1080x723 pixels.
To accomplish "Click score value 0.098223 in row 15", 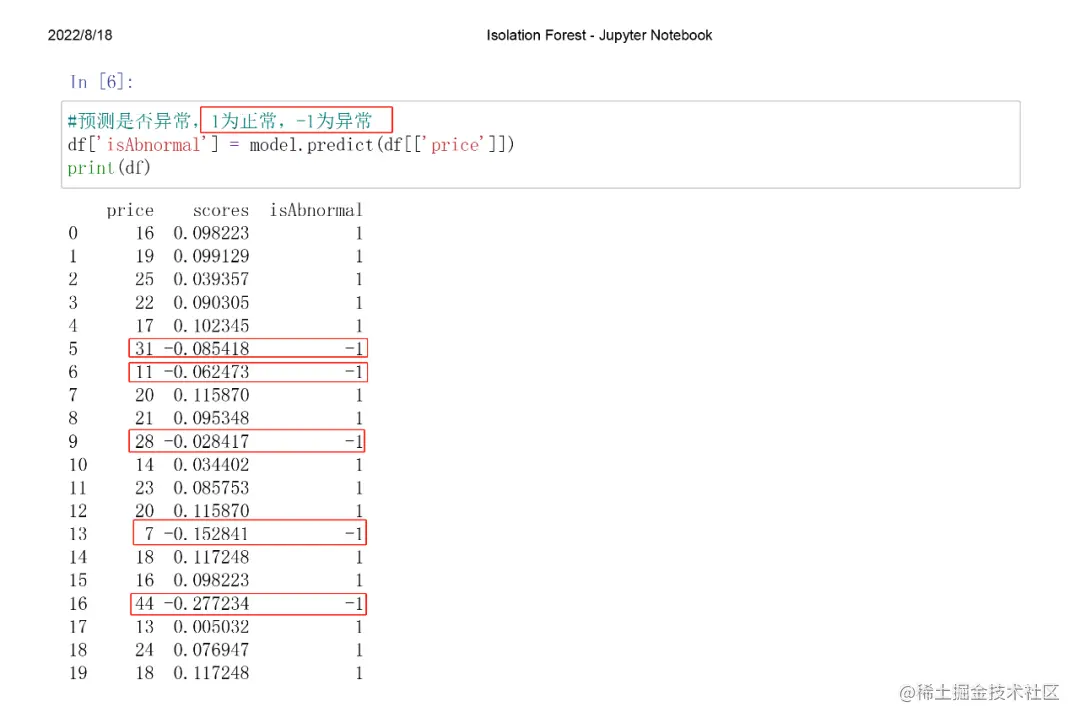I will point(211,580).
